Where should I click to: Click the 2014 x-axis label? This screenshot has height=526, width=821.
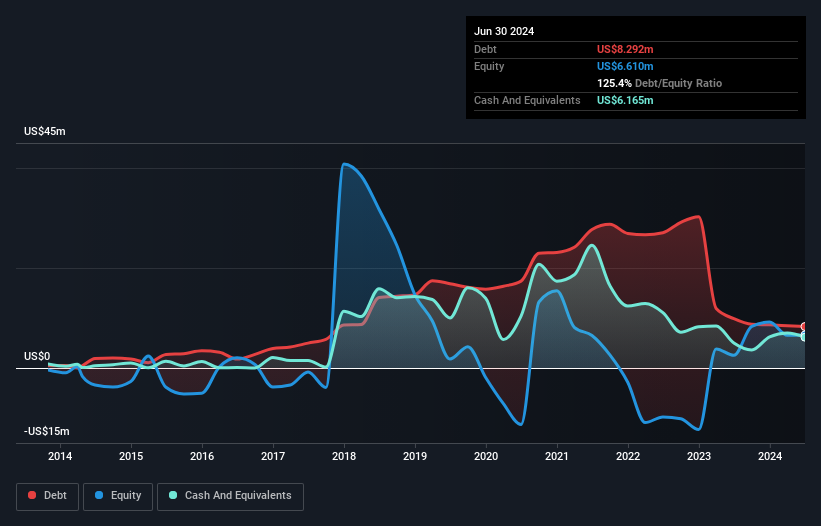[x=60, y=456]
